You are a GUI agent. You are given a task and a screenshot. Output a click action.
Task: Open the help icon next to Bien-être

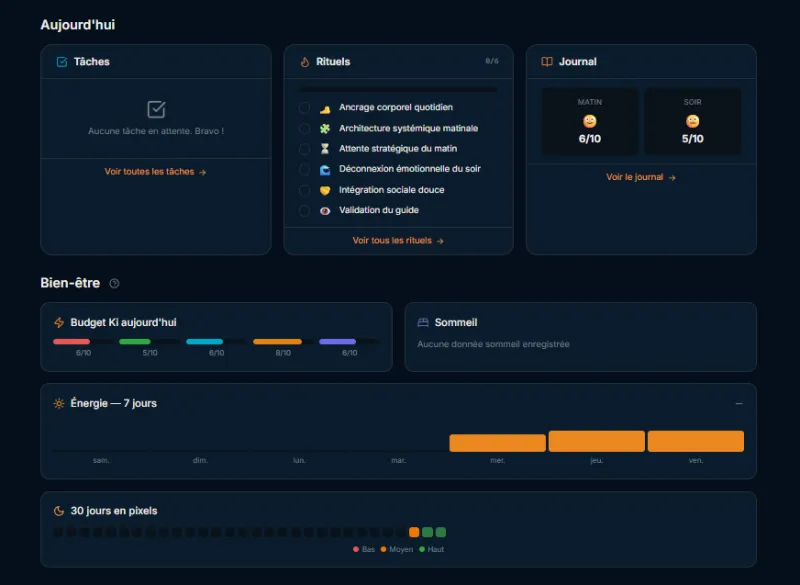(x=114, y=283)
